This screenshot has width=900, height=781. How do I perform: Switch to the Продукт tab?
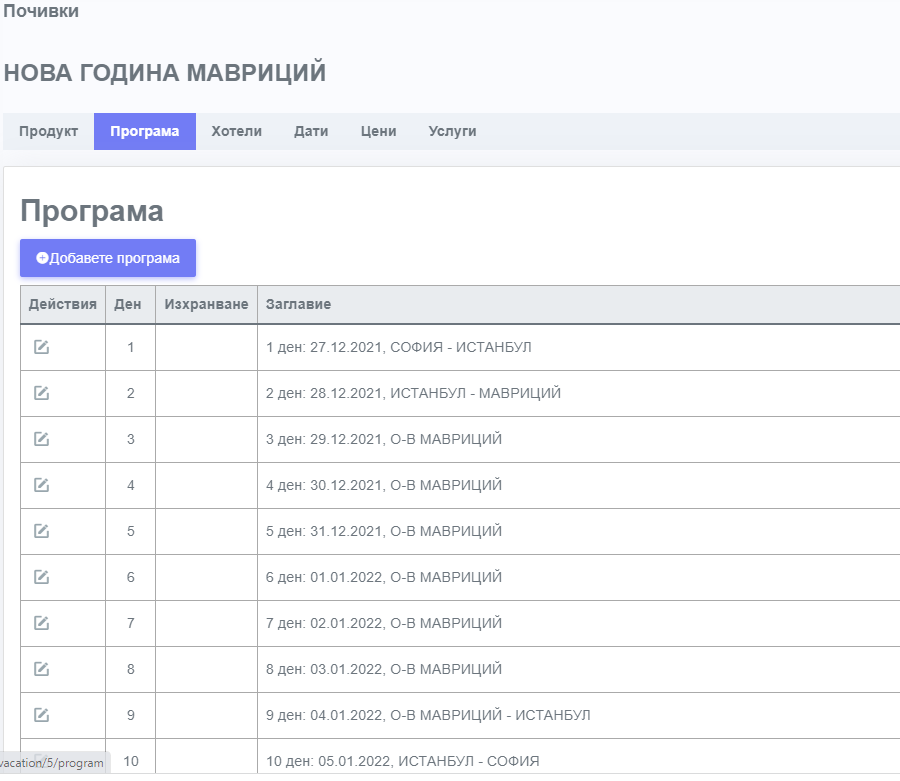48,131
